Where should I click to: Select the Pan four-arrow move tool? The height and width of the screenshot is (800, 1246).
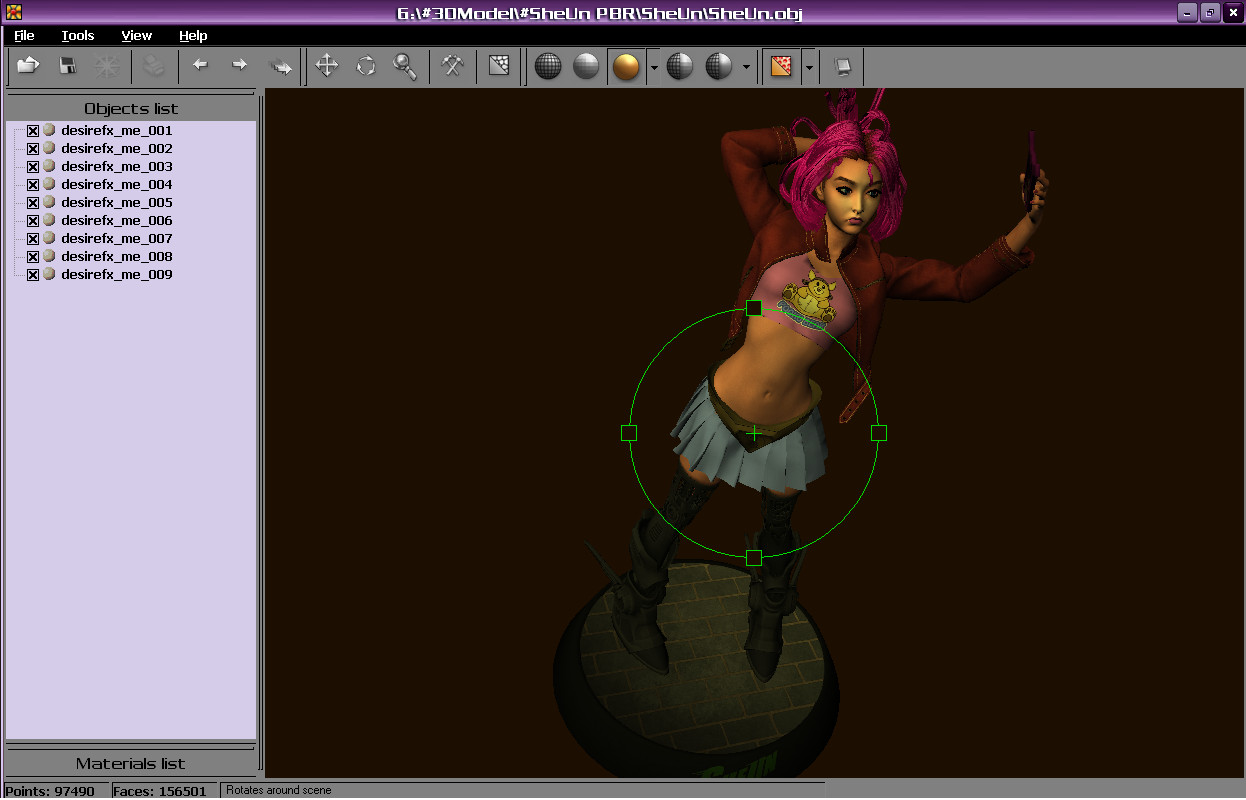point(326,66)
